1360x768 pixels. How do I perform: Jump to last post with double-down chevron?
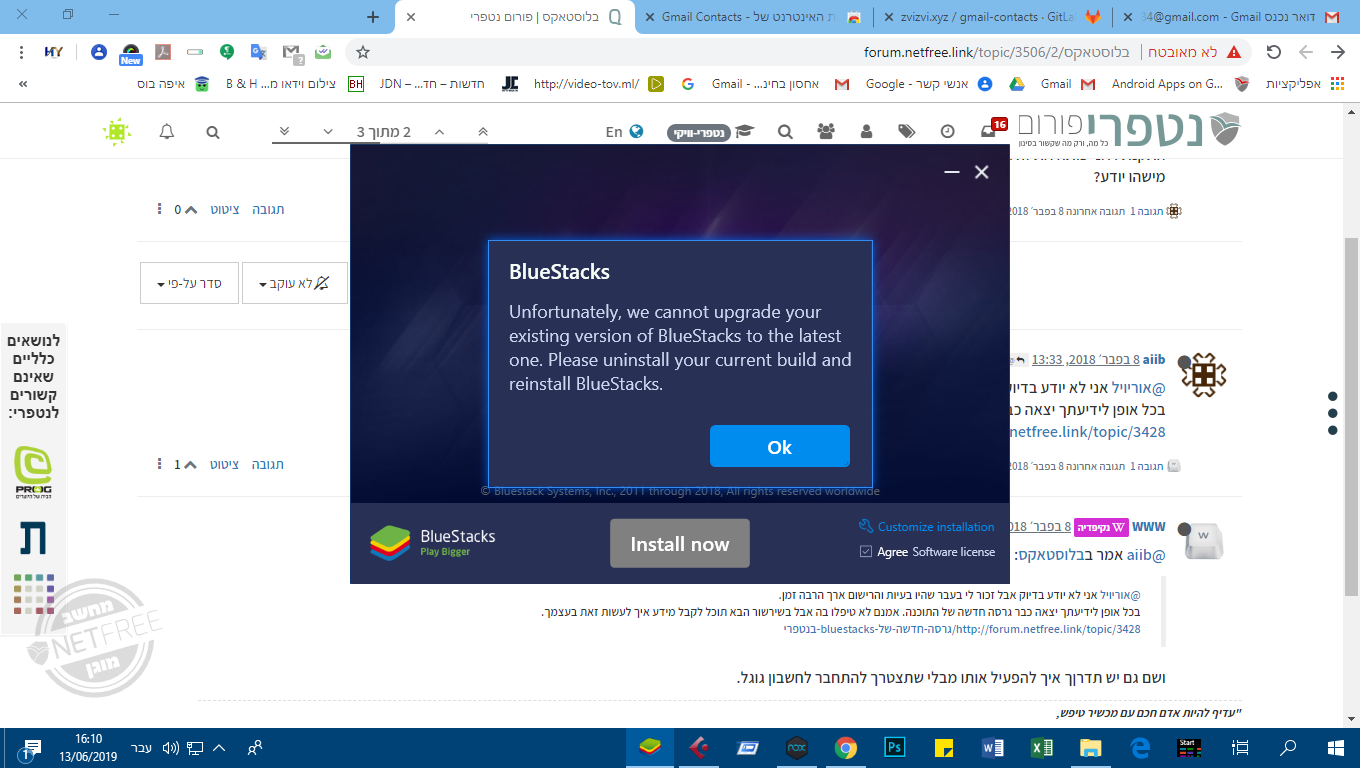[285, 132]
